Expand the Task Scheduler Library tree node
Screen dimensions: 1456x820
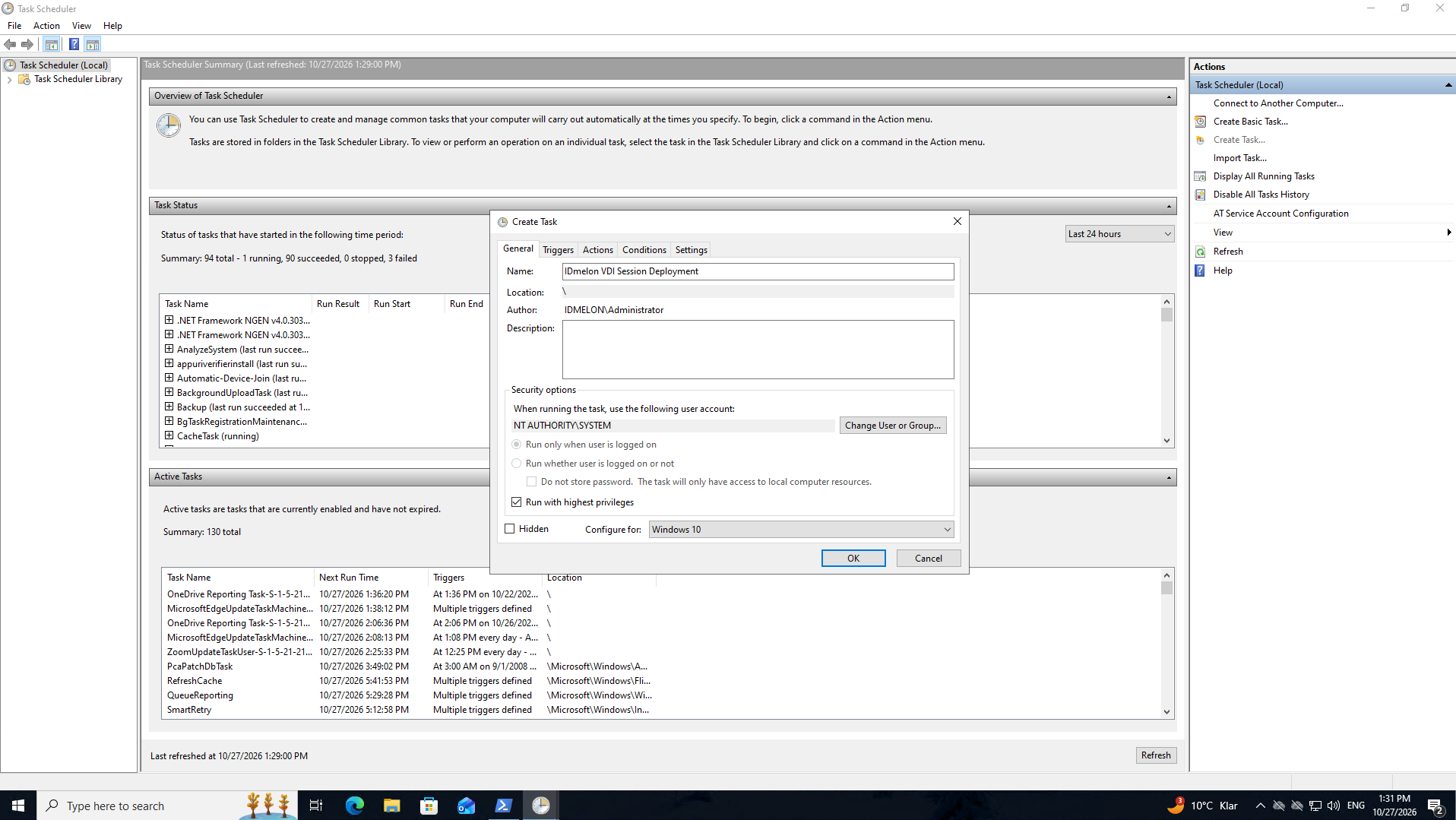(x=9, y=79)
